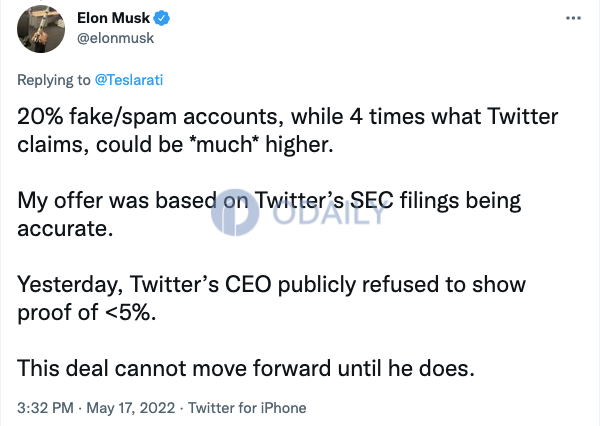Screen dimensions: 600x426
Task: Click the 3:32 PM timestamp
Action: click(45, 408)
